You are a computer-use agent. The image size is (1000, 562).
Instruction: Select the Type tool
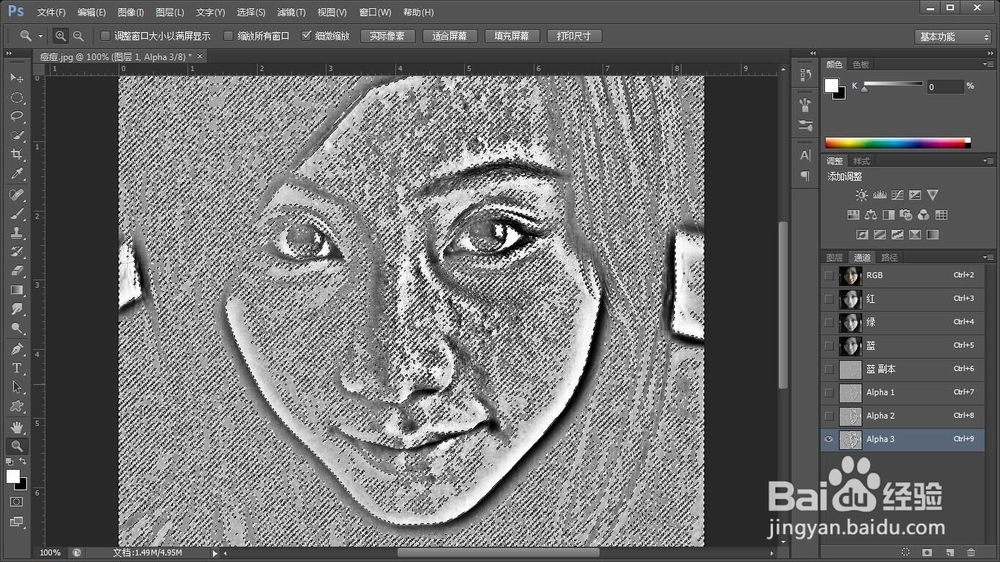[17, 368]
